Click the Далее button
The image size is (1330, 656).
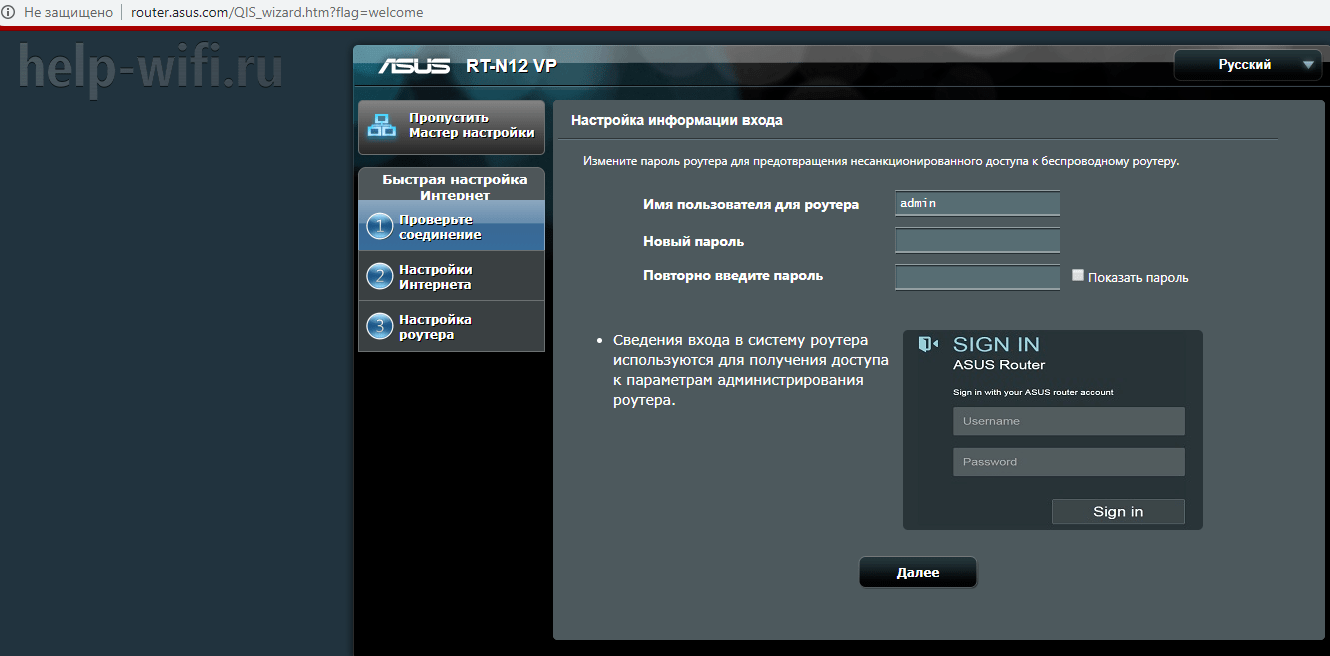pyautogui.click(x=918, y=573)
